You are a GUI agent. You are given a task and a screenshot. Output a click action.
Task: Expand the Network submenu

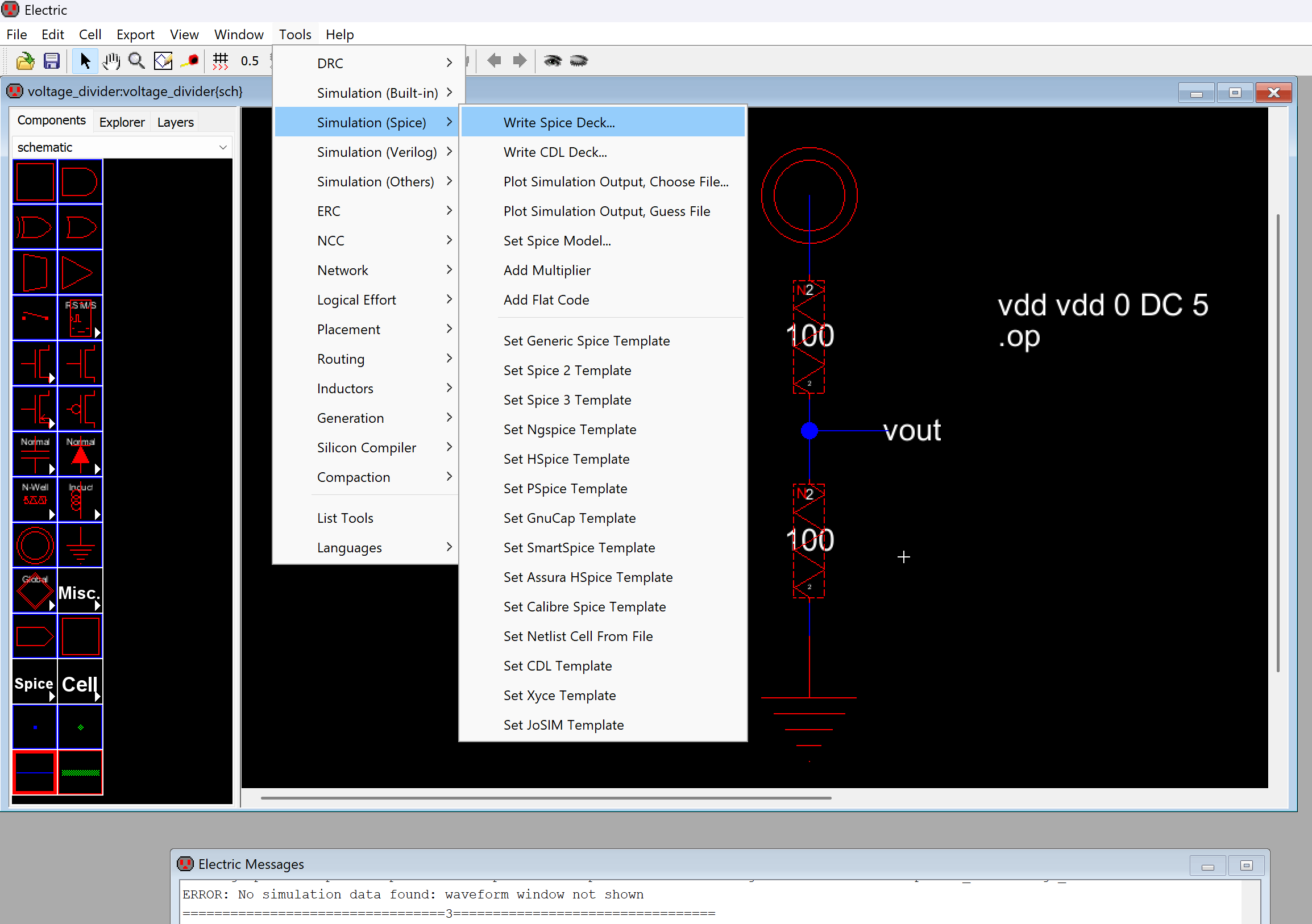pos(366,270)
